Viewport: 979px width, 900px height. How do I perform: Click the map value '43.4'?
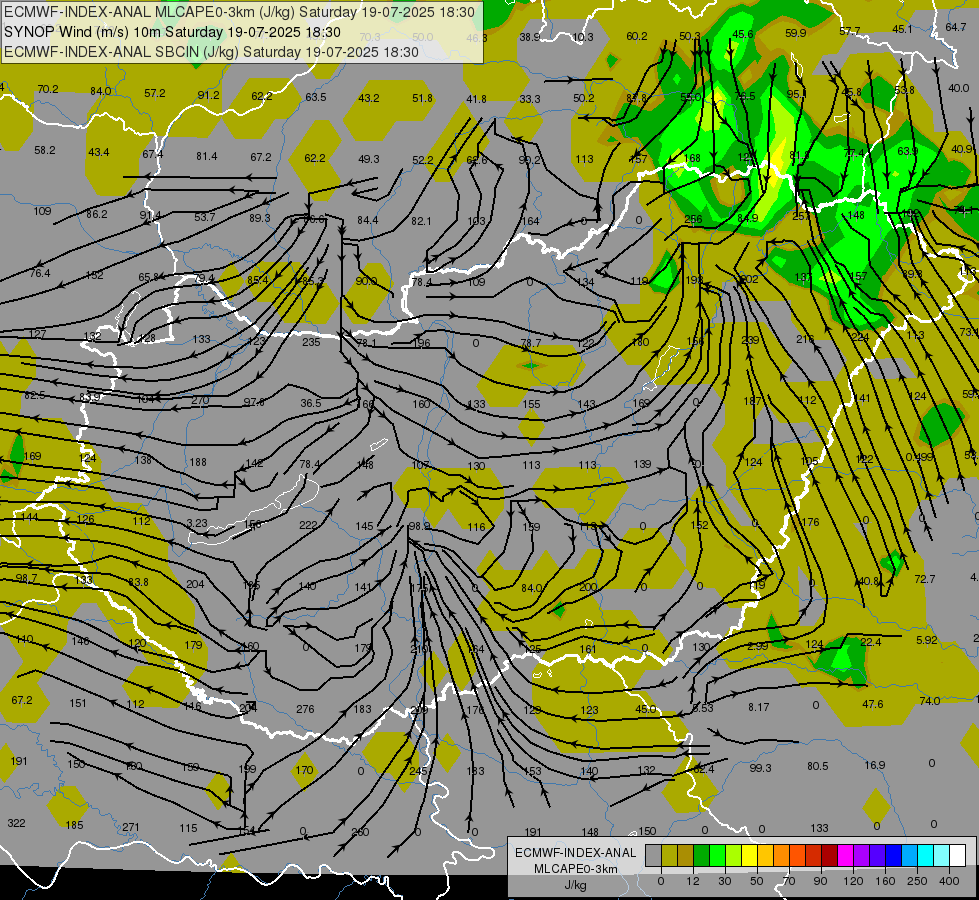tap(99, 152)
